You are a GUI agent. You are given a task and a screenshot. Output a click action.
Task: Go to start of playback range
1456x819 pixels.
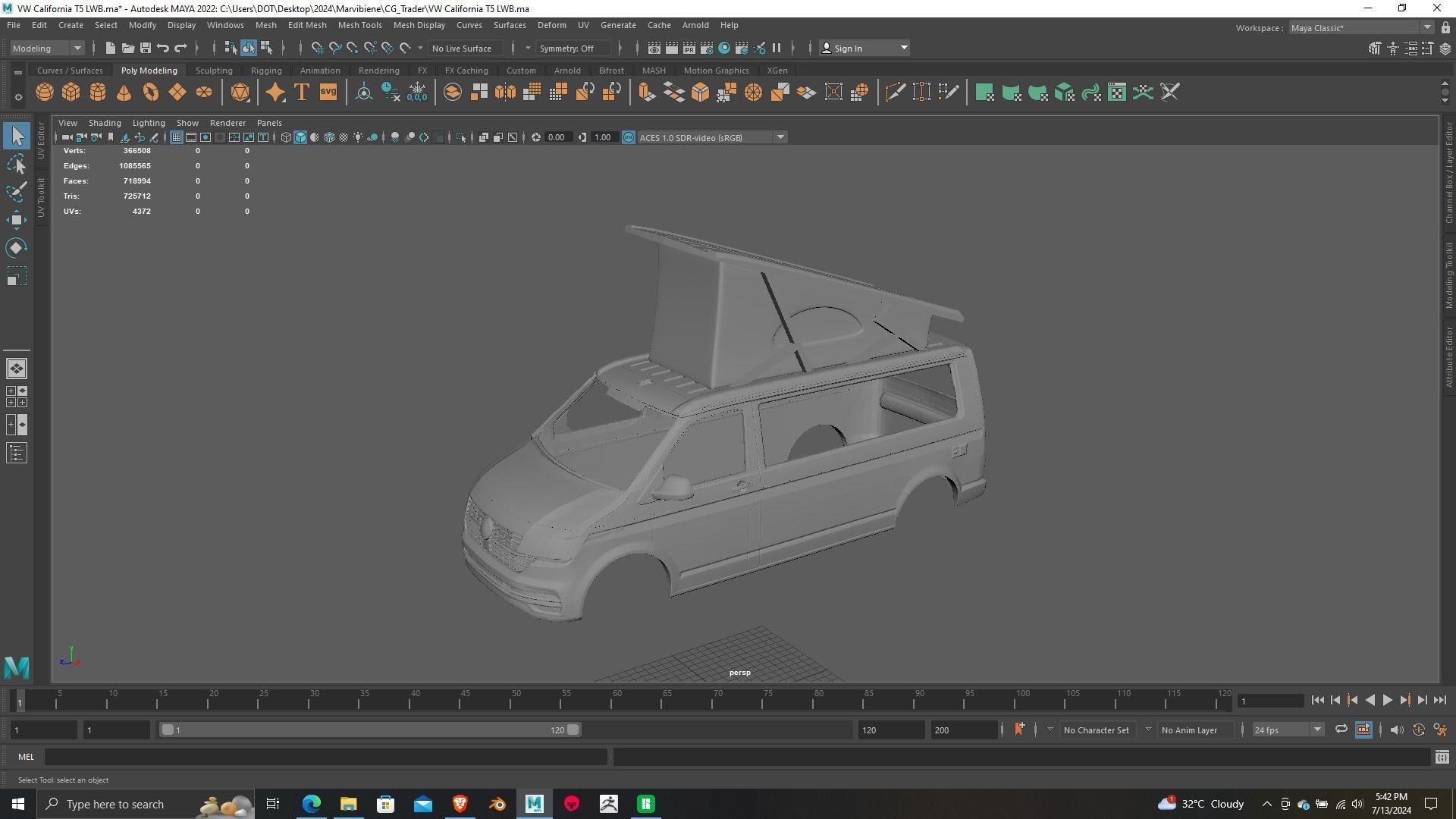1318,701
